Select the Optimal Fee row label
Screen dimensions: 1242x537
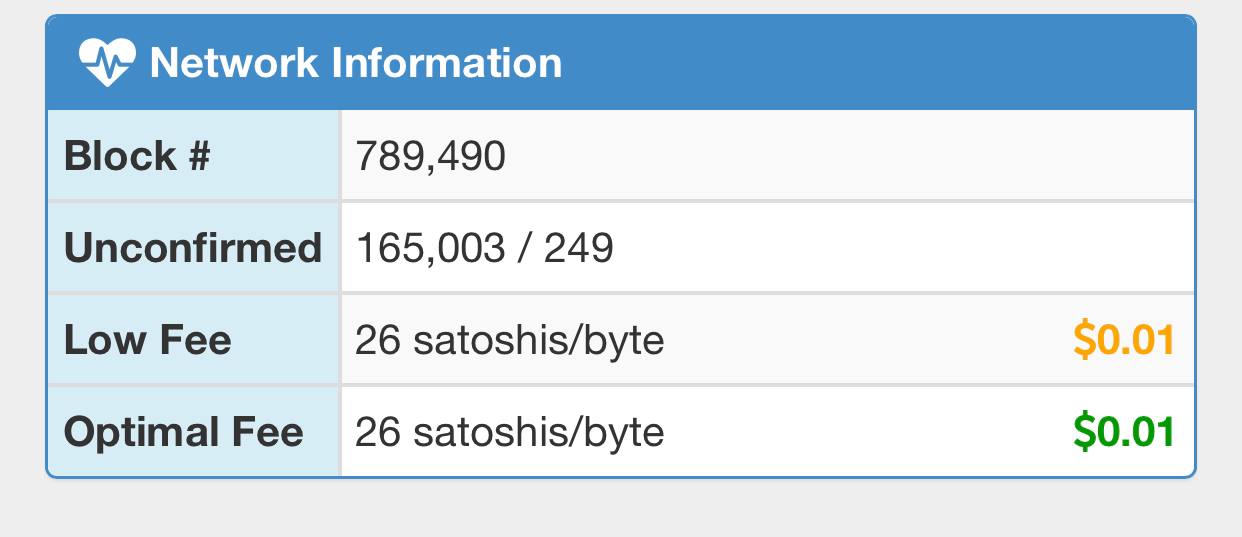click(184, 433)
